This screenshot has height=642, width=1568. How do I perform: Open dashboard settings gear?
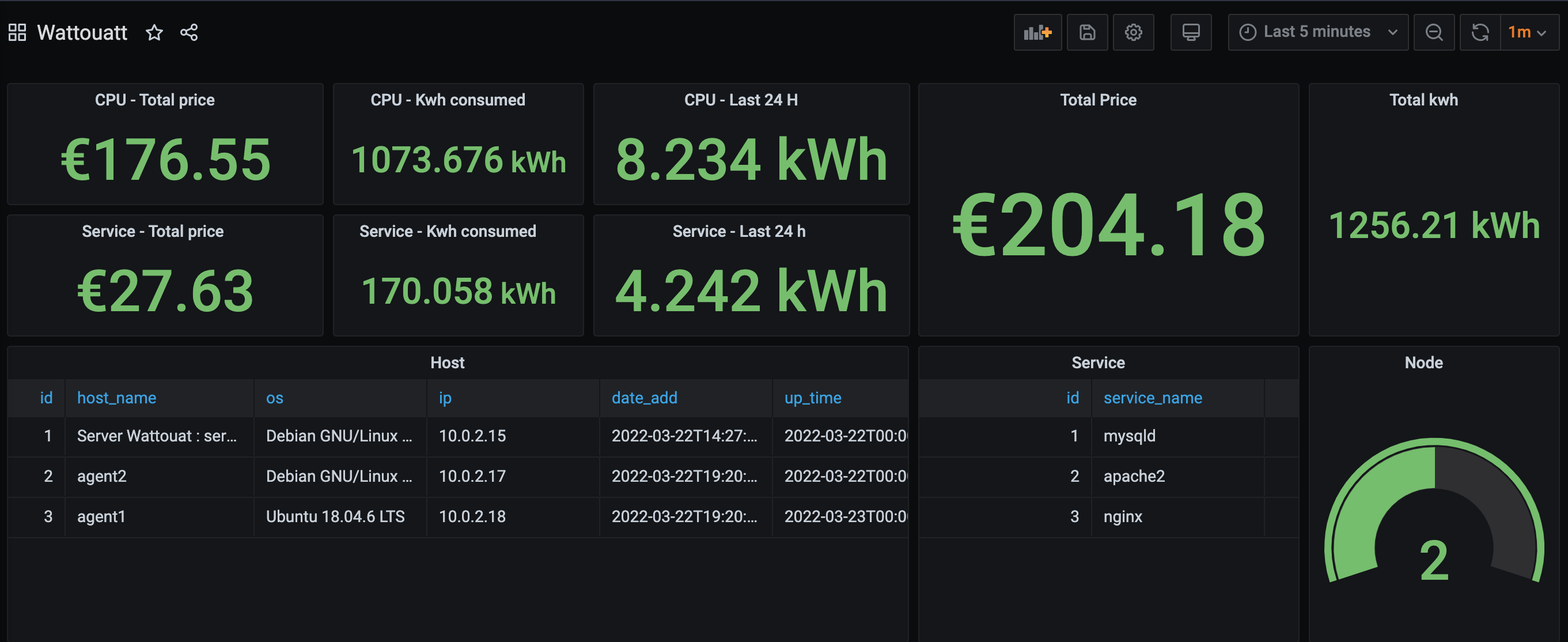click(x=1133, y=32)
